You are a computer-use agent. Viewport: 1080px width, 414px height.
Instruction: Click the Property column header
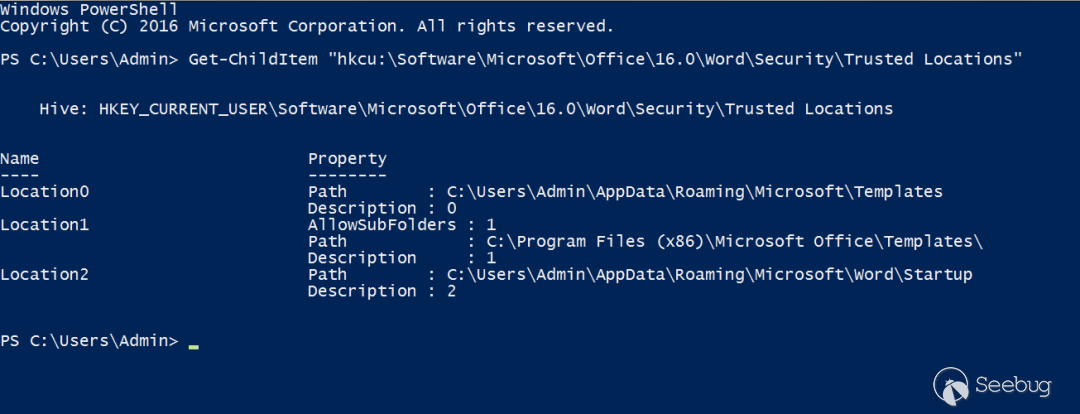(347, 158)
